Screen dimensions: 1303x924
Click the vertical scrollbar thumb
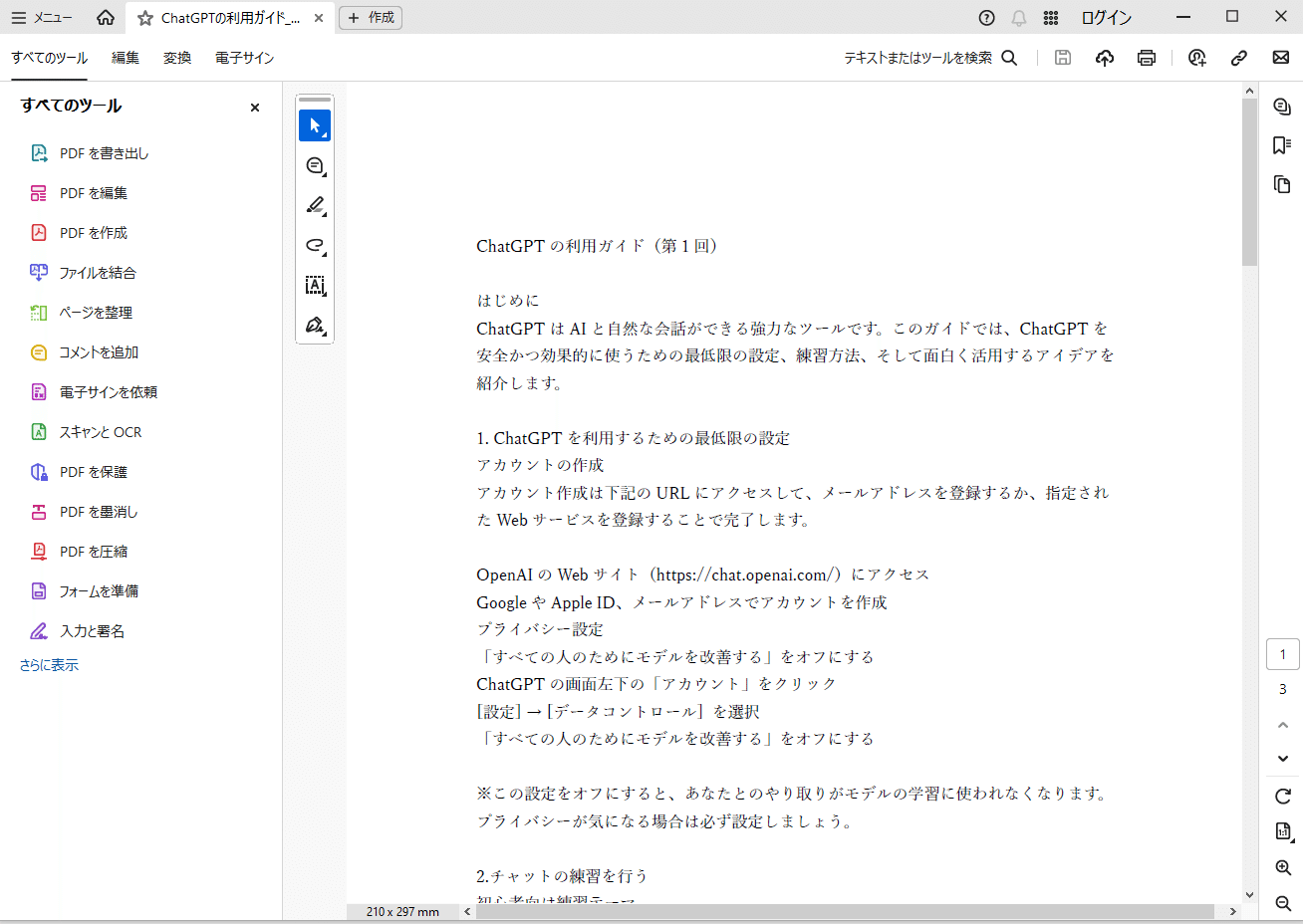coord(1249,182)
